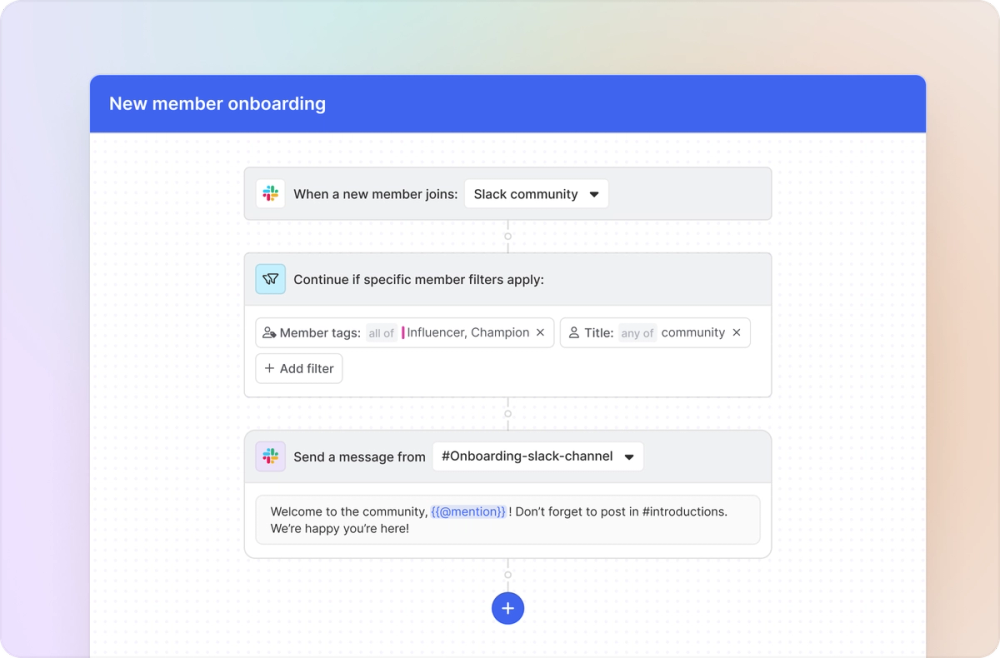Open the Slack community dropdown
Screen dimensions: 1000x658
(x=536, y=194)
